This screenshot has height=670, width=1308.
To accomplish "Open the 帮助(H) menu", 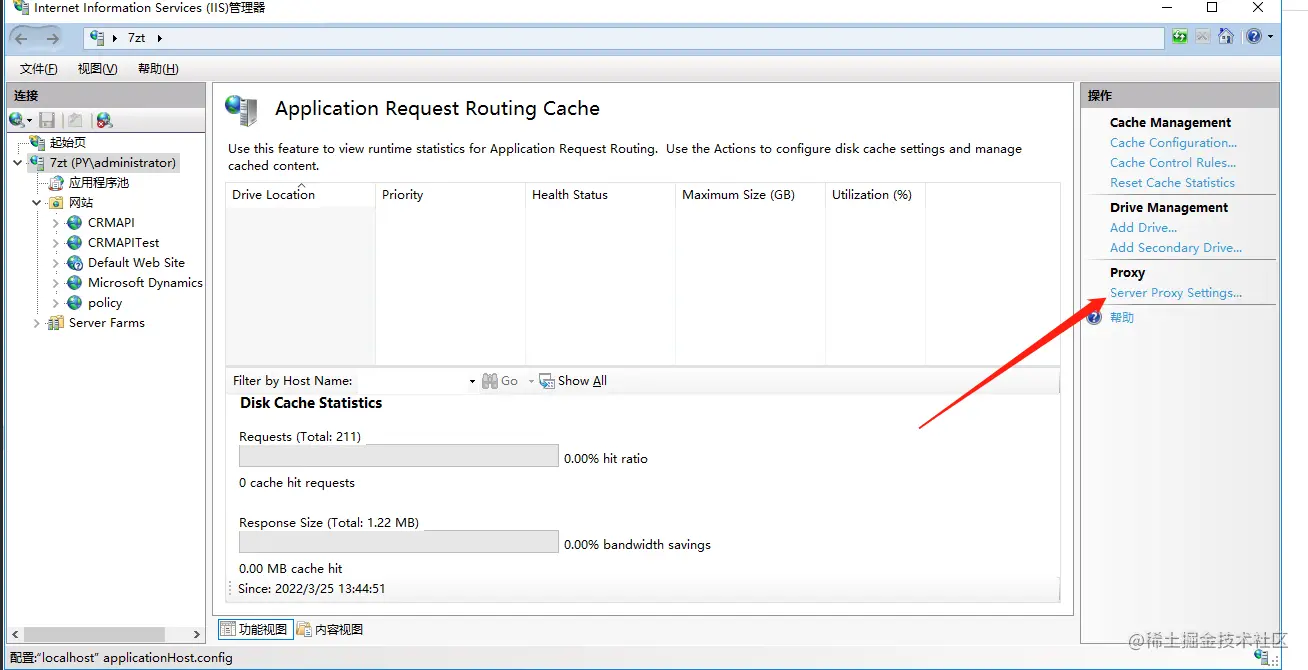I will click(x=158, y=69).
